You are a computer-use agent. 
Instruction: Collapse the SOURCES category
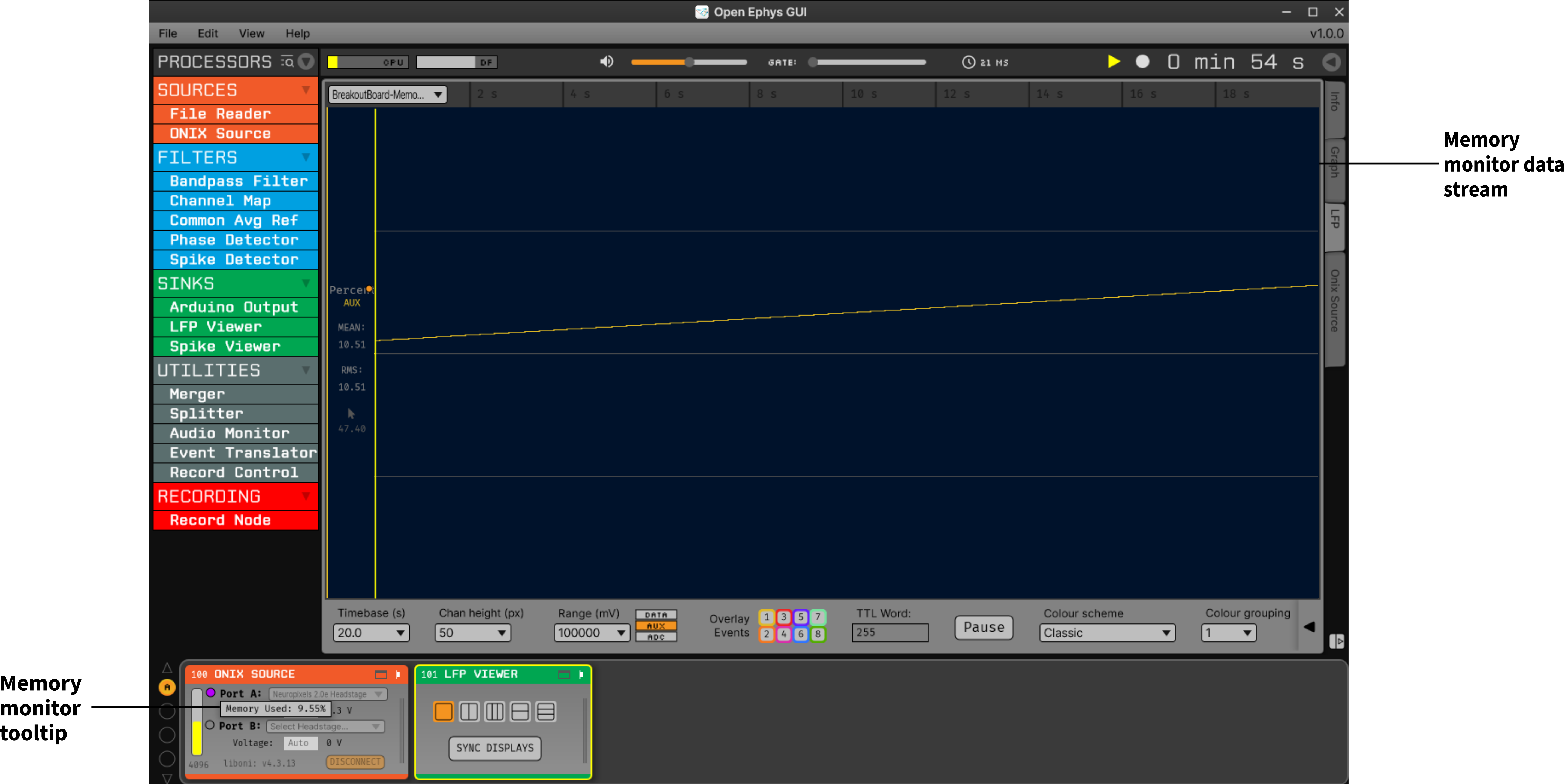click(x=306, y=90)
